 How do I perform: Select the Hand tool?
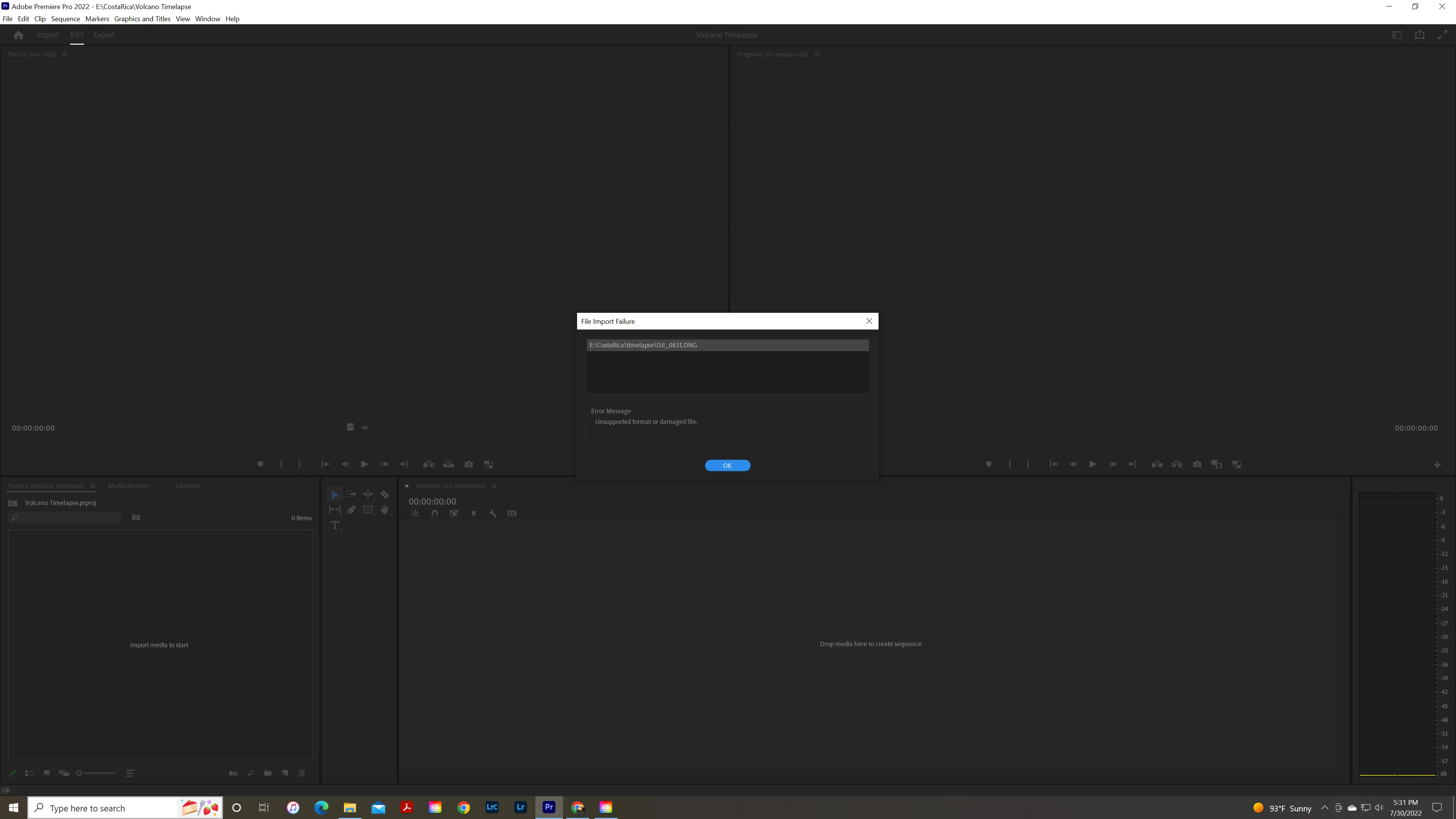[x=384, y=510]
